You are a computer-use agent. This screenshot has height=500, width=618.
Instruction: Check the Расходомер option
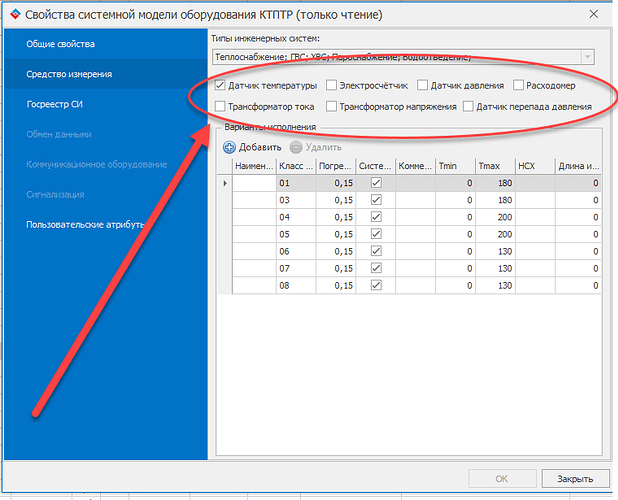point(518,86)
